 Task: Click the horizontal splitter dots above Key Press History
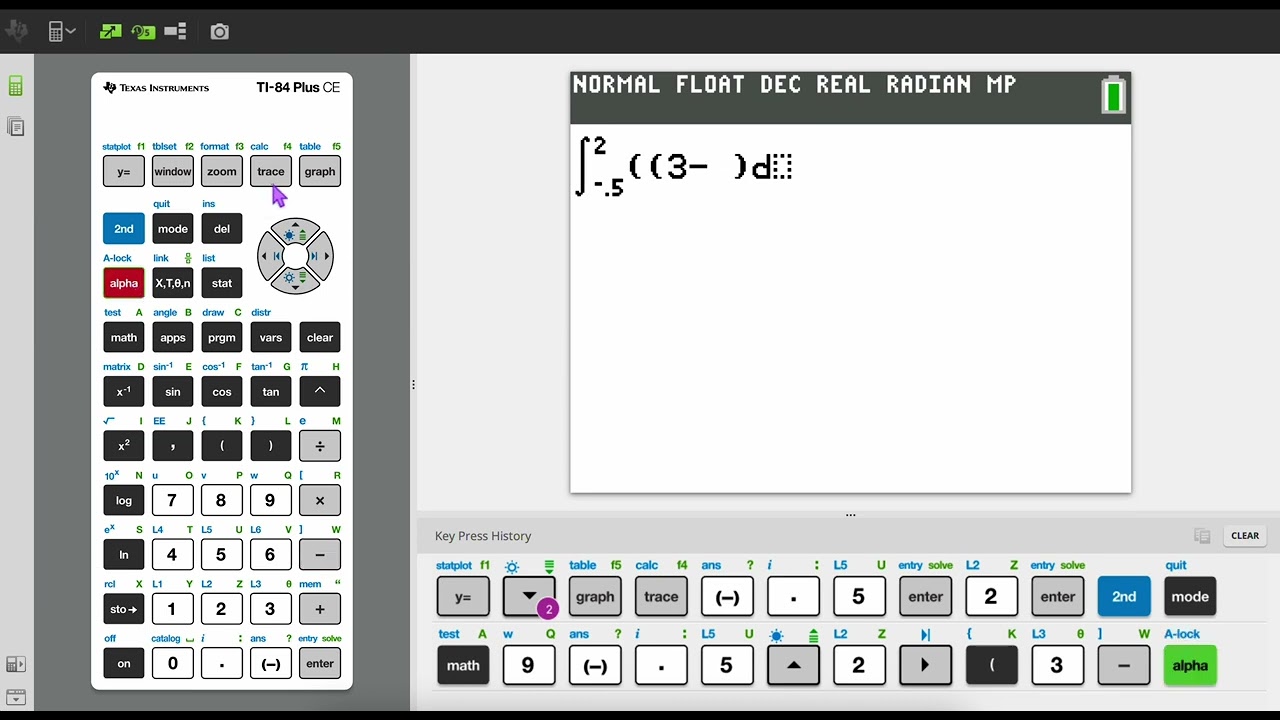click(851, 515)
